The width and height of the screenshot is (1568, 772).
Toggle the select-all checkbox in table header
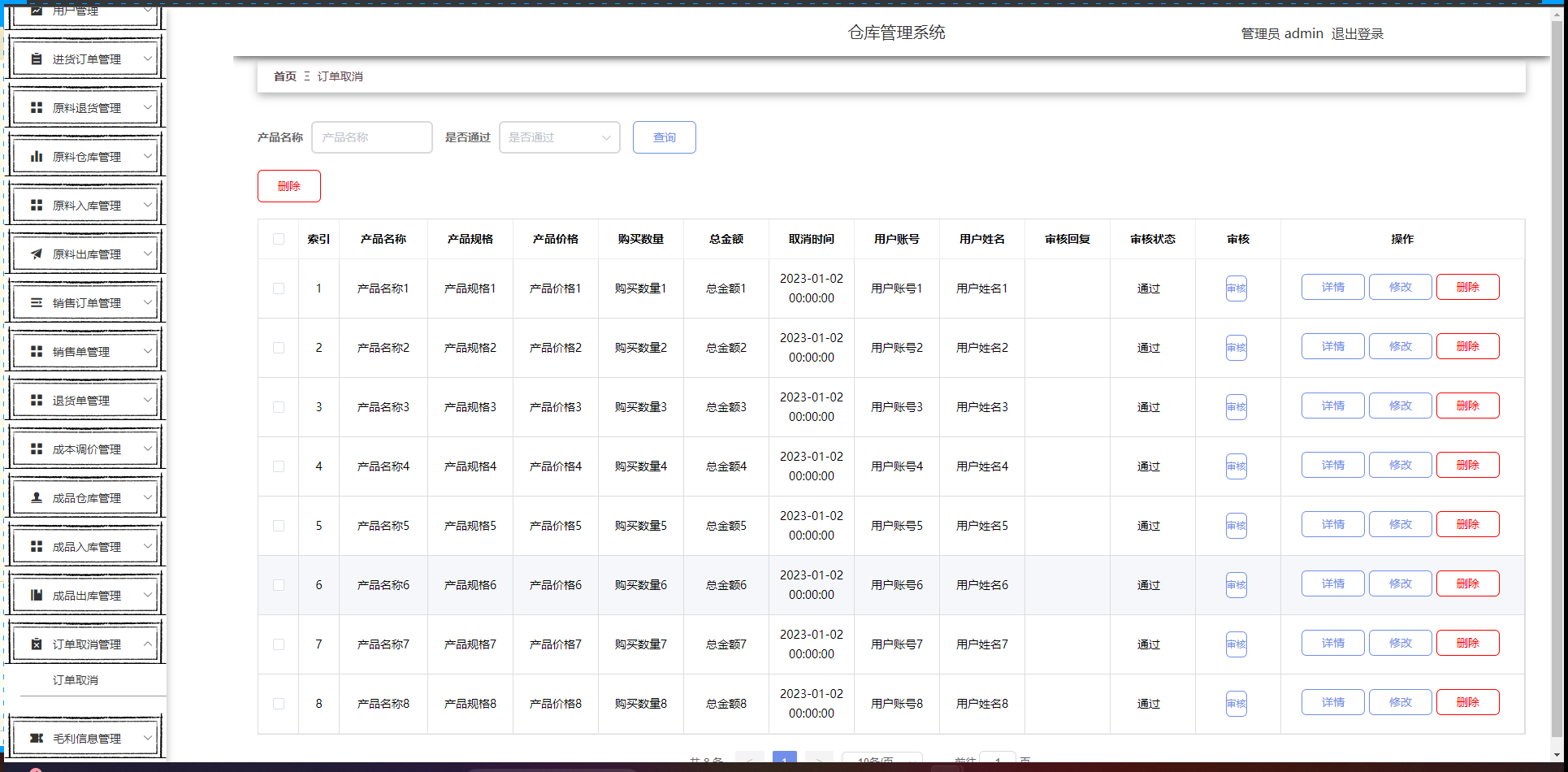(279, 239)
